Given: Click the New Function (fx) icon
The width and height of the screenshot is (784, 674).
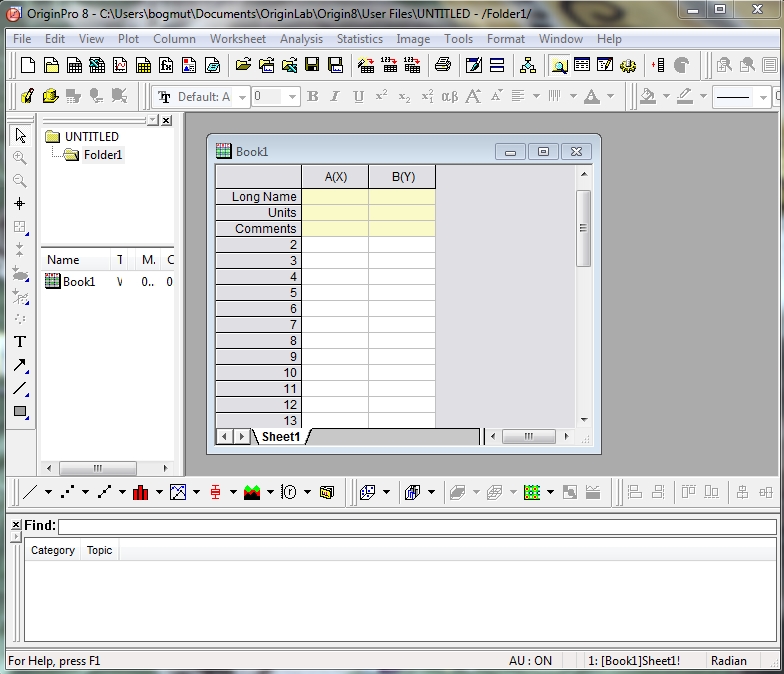Looking at the screenshot, I should tap(166, 65).
